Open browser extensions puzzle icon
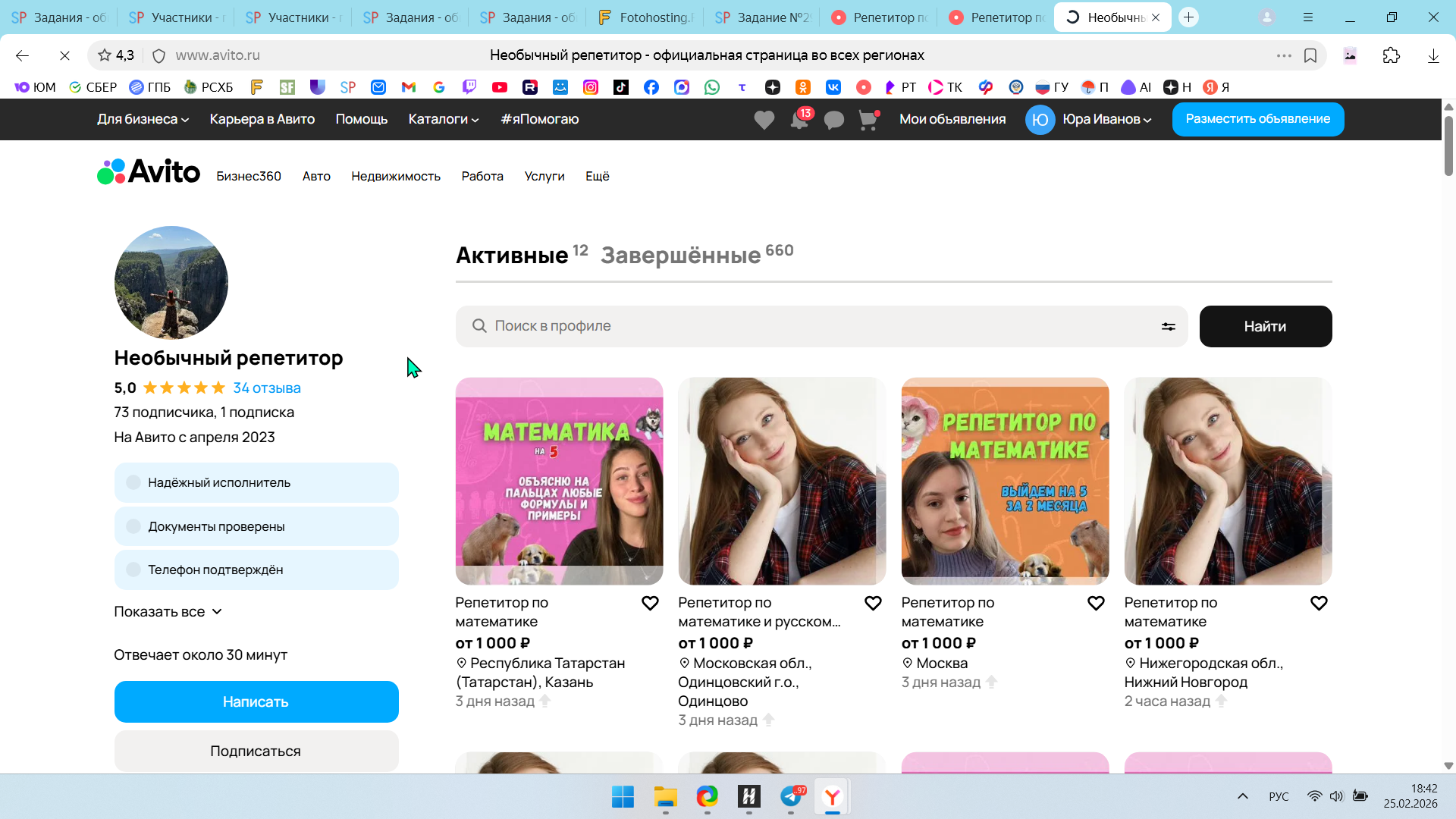1456x819 pixels. click(x=1391, y=55)
